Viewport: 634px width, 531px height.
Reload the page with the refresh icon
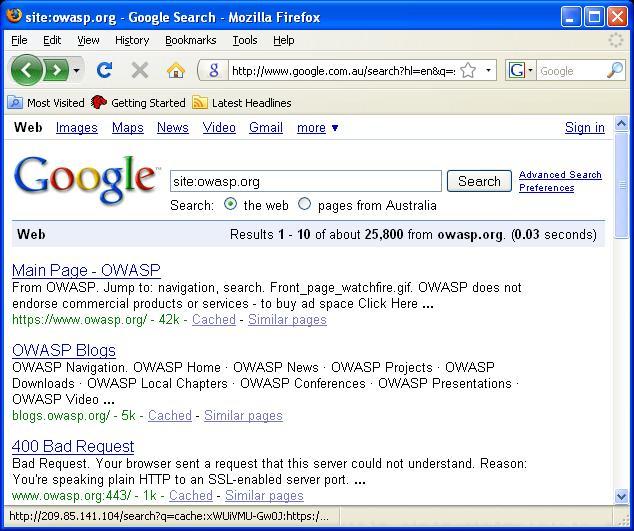(104, 70)
